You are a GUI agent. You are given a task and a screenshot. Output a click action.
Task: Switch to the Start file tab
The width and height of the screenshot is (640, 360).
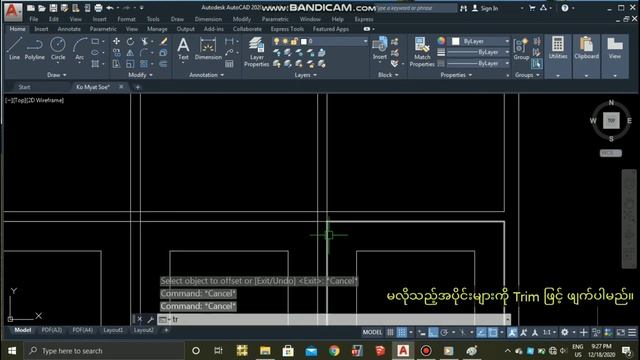pos(24,87)
